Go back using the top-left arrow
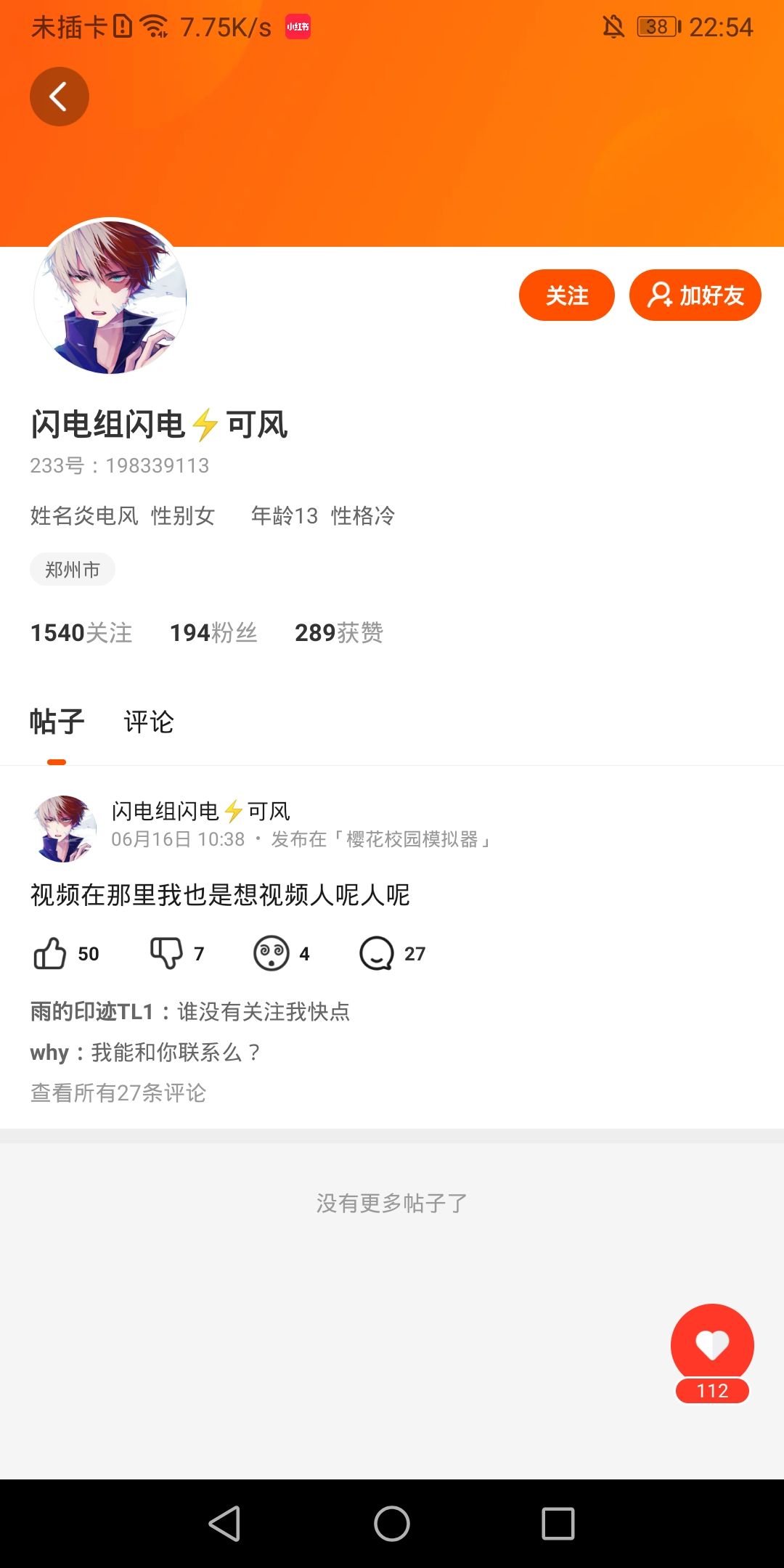 tap(59, 97)
